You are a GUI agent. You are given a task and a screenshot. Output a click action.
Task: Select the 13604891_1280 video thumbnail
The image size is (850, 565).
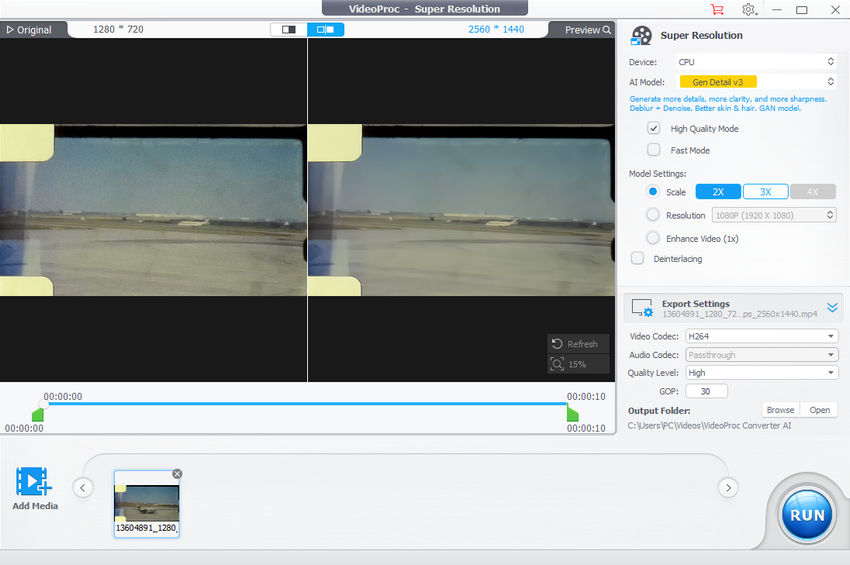146,504
